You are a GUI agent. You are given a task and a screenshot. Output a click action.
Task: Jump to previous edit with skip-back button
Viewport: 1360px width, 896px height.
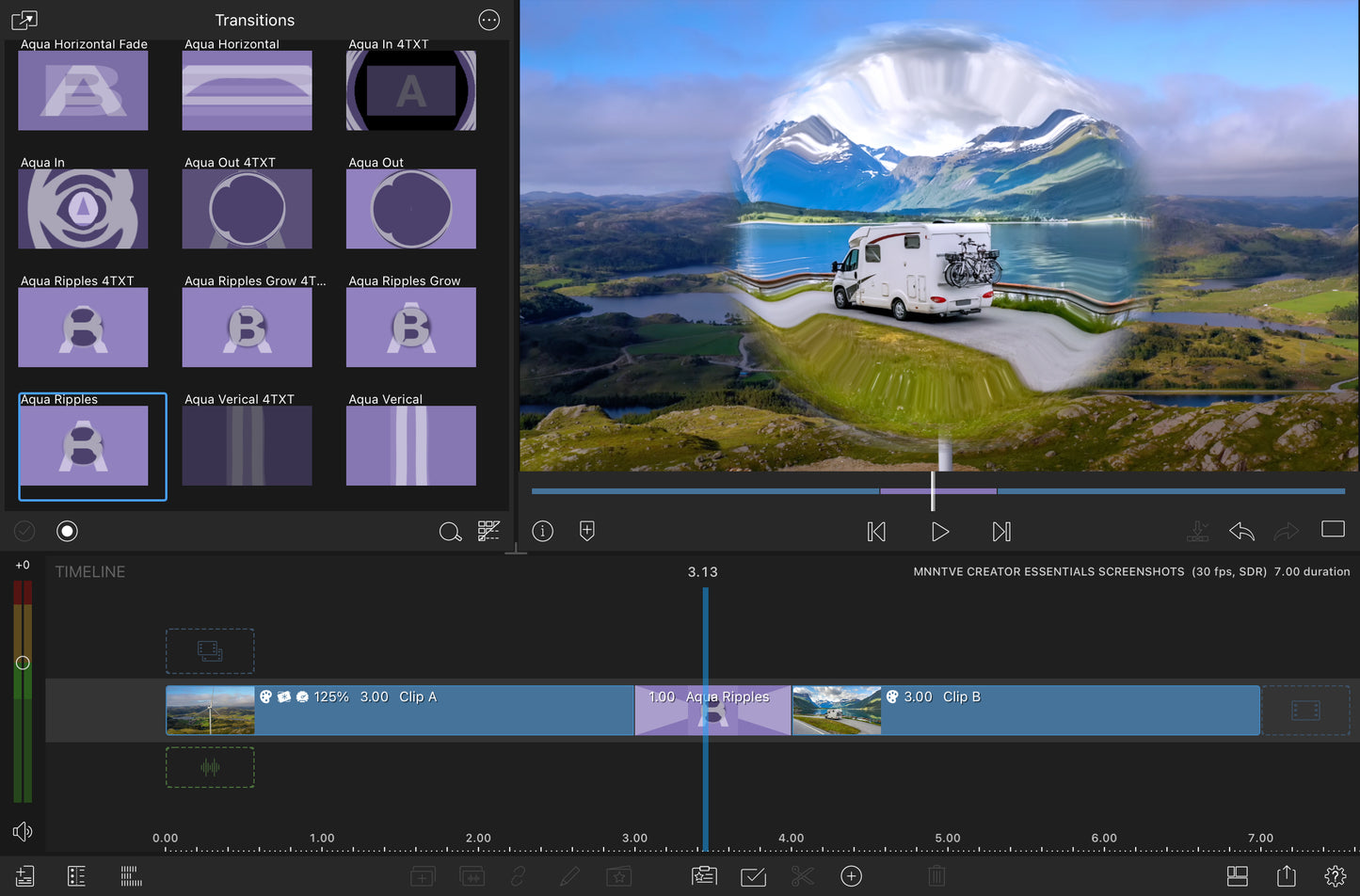876,532
